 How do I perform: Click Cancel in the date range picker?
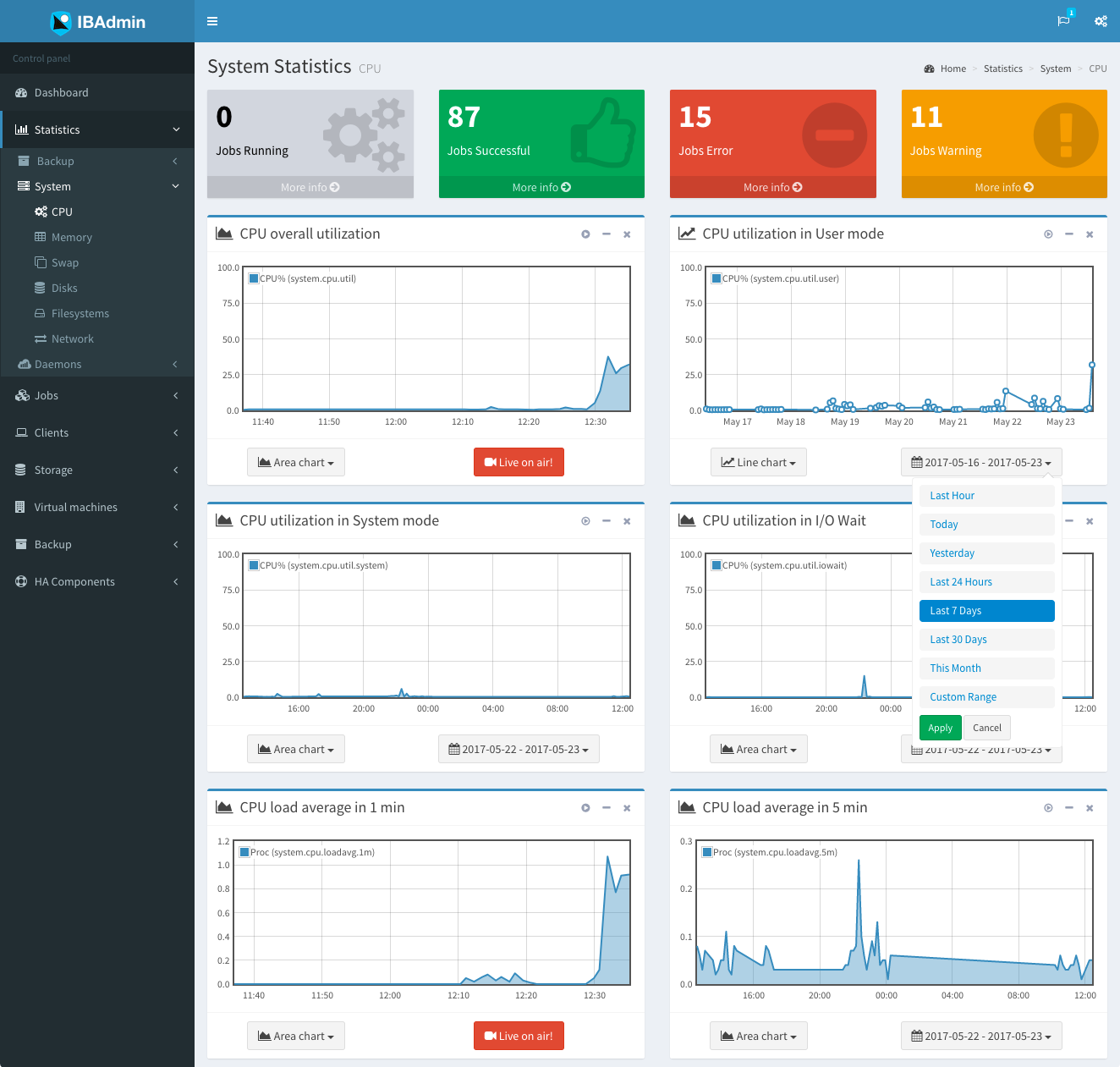click(987, 728)
